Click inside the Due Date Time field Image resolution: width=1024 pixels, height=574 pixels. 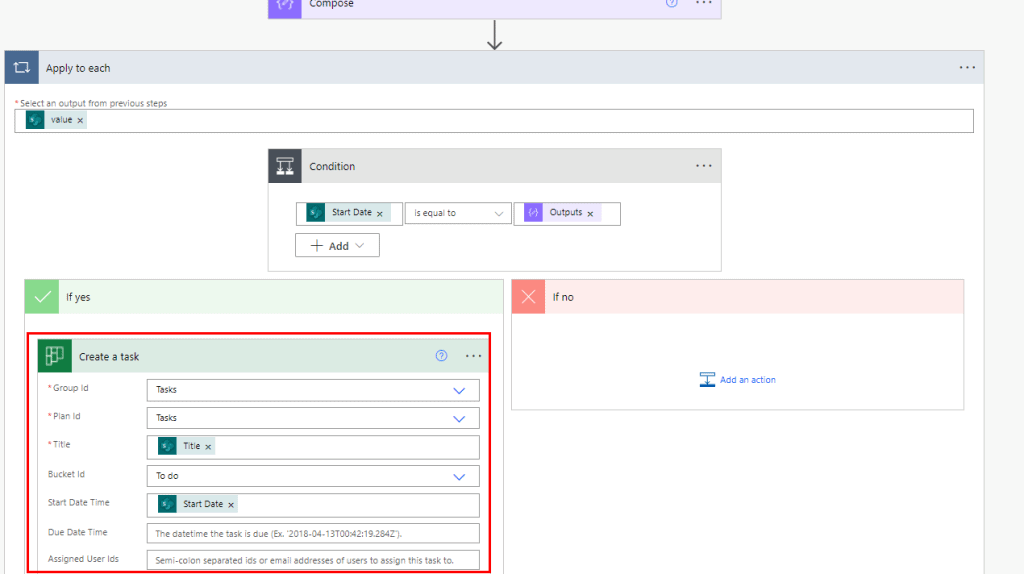pyautogui.click(x=313, y=534)
